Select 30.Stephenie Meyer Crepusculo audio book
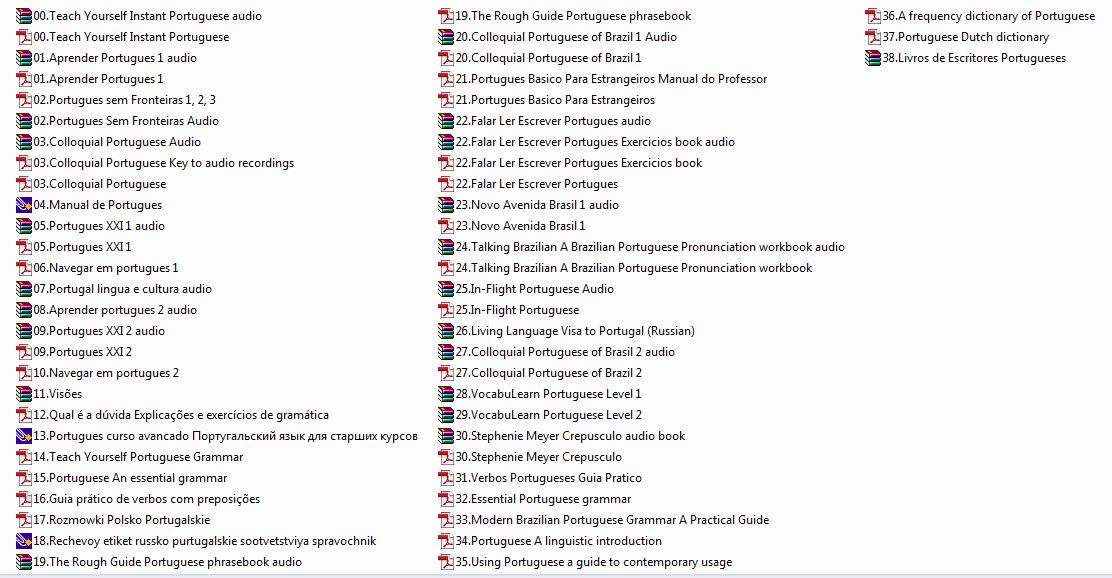The height and width of the screenshot is (578, 1112). click(570, 436)
